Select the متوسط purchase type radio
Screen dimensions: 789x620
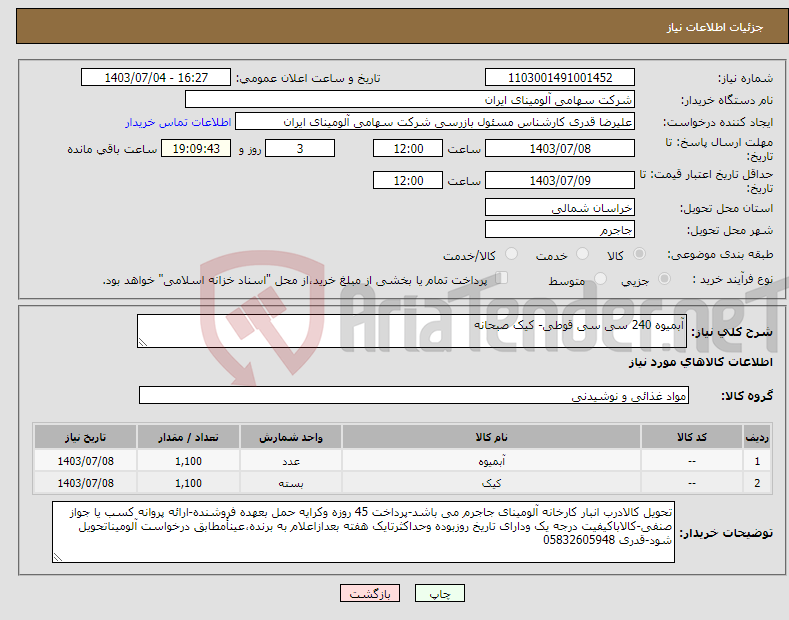[x=600, y=279]
